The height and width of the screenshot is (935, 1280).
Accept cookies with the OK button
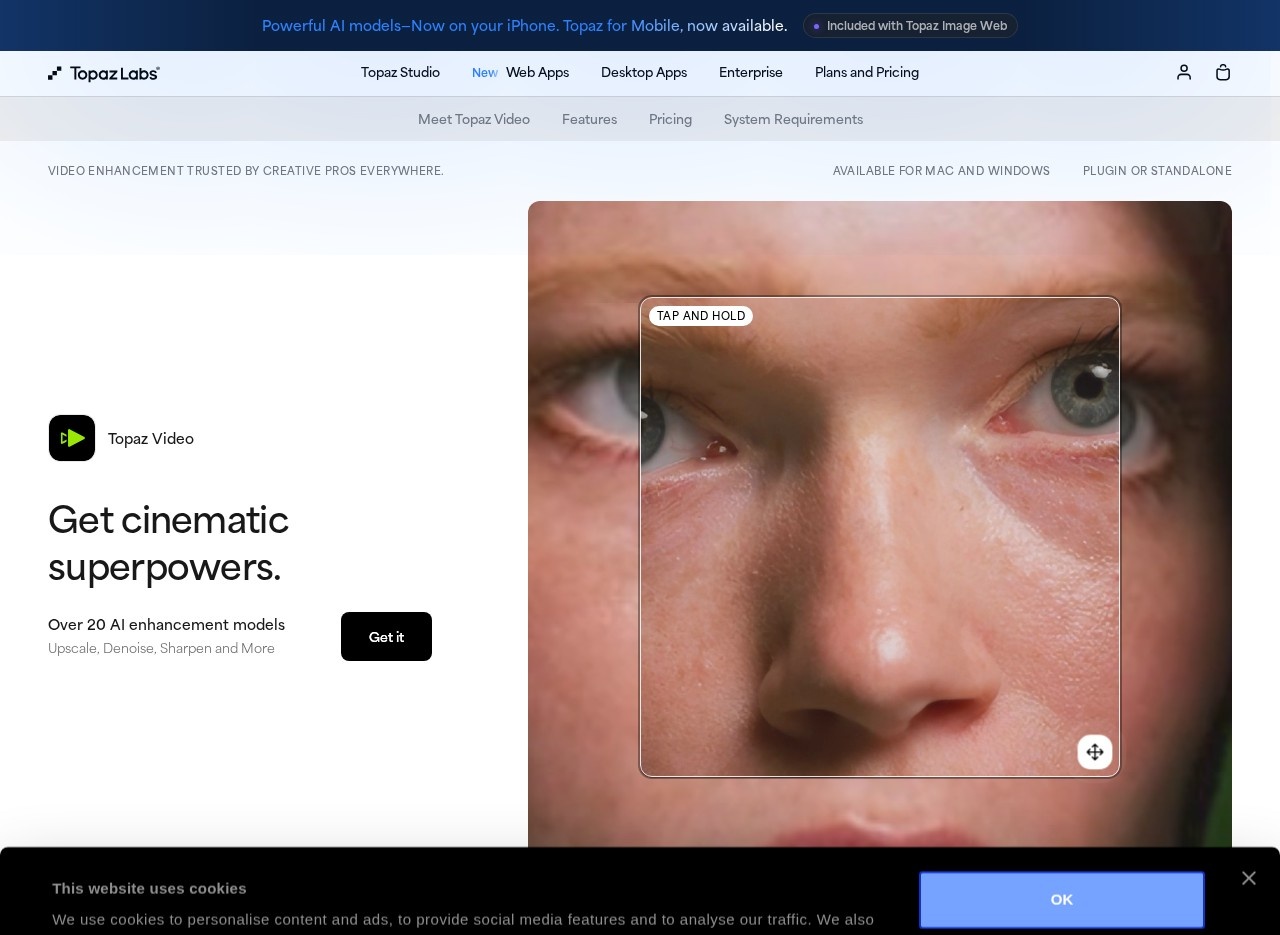tap(1062, 900)
